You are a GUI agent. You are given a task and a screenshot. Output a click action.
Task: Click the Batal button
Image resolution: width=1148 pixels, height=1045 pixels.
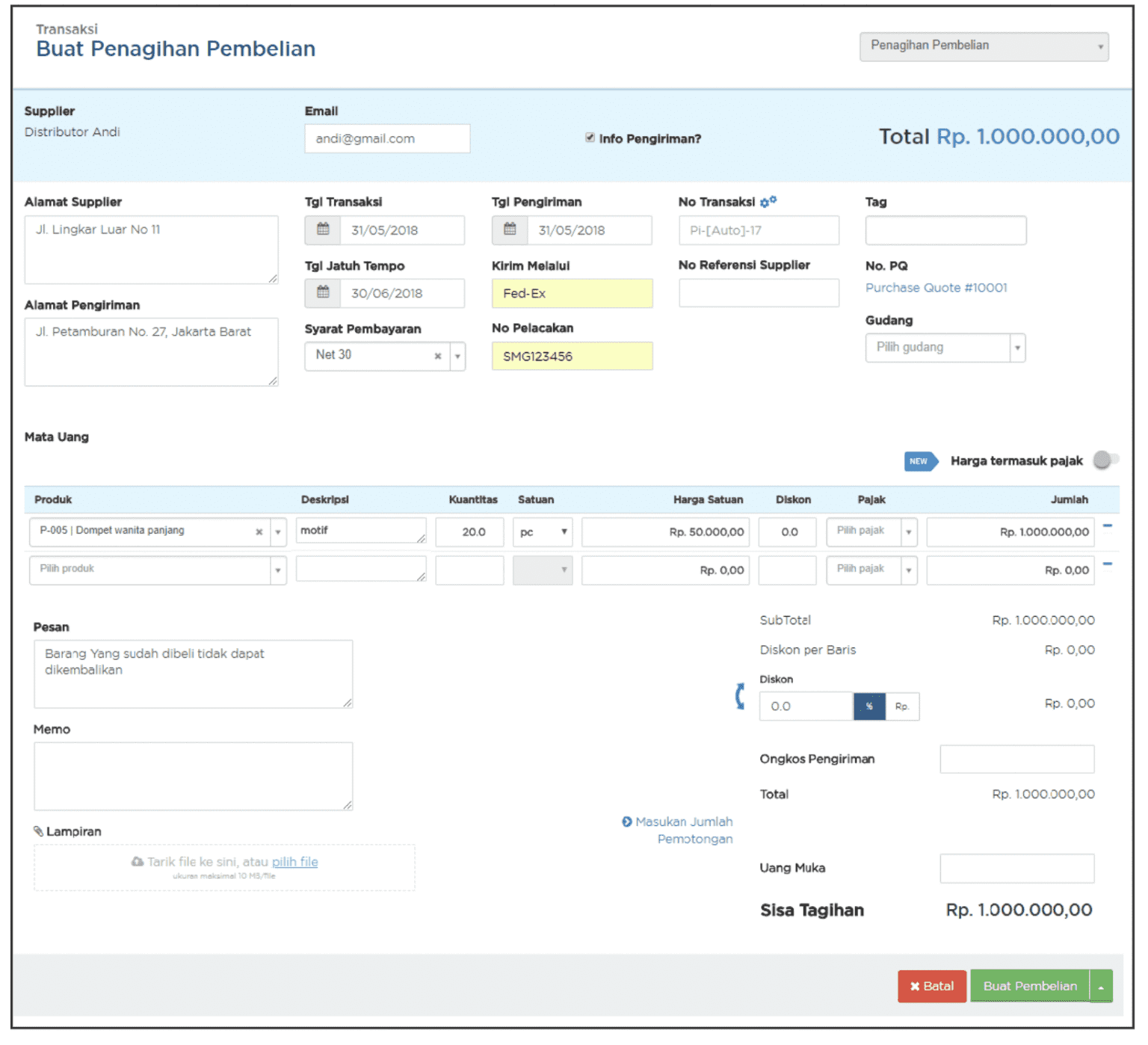931,986
